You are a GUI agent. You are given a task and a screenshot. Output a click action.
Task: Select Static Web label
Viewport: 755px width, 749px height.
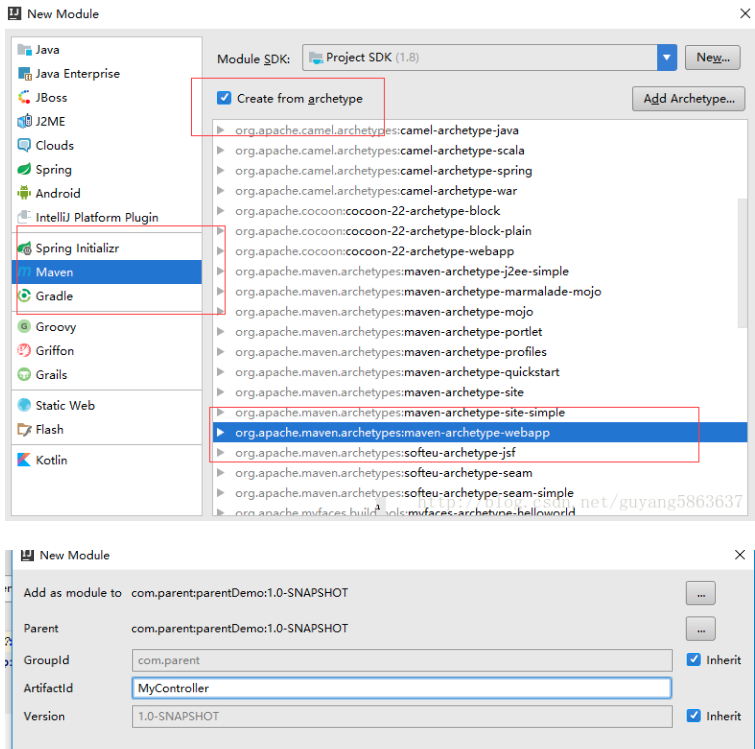(x=65, y=405)
